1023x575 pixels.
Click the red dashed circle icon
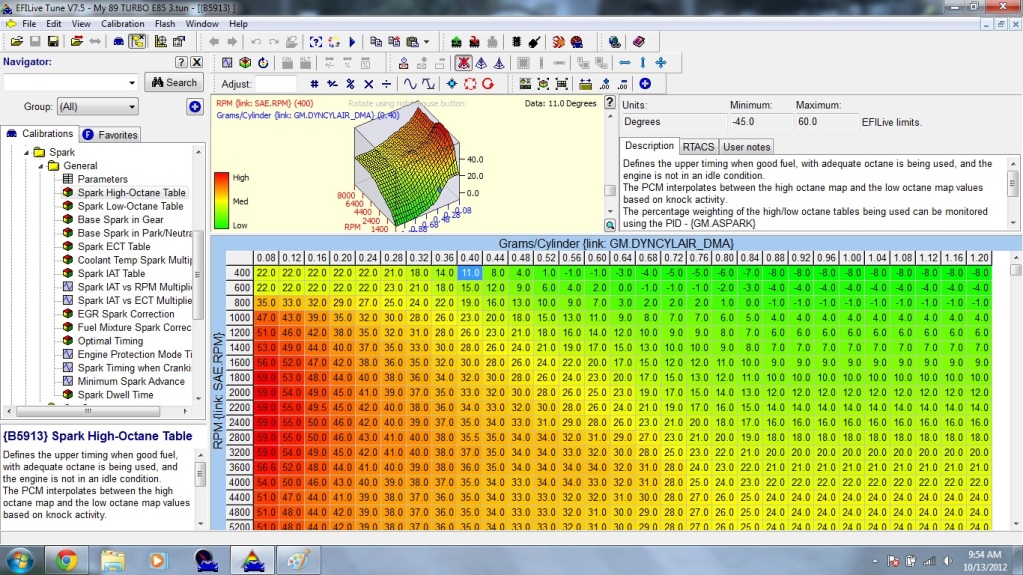pyautogui.click(x=470, y=84)
